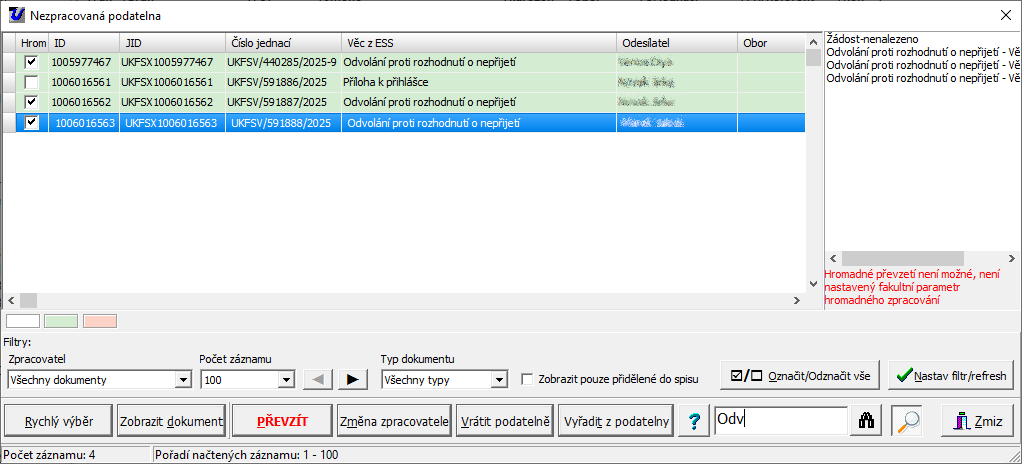Open the Zpracovatel dropdown
The image size is (1022, 464).
click(x=182, y=380)
